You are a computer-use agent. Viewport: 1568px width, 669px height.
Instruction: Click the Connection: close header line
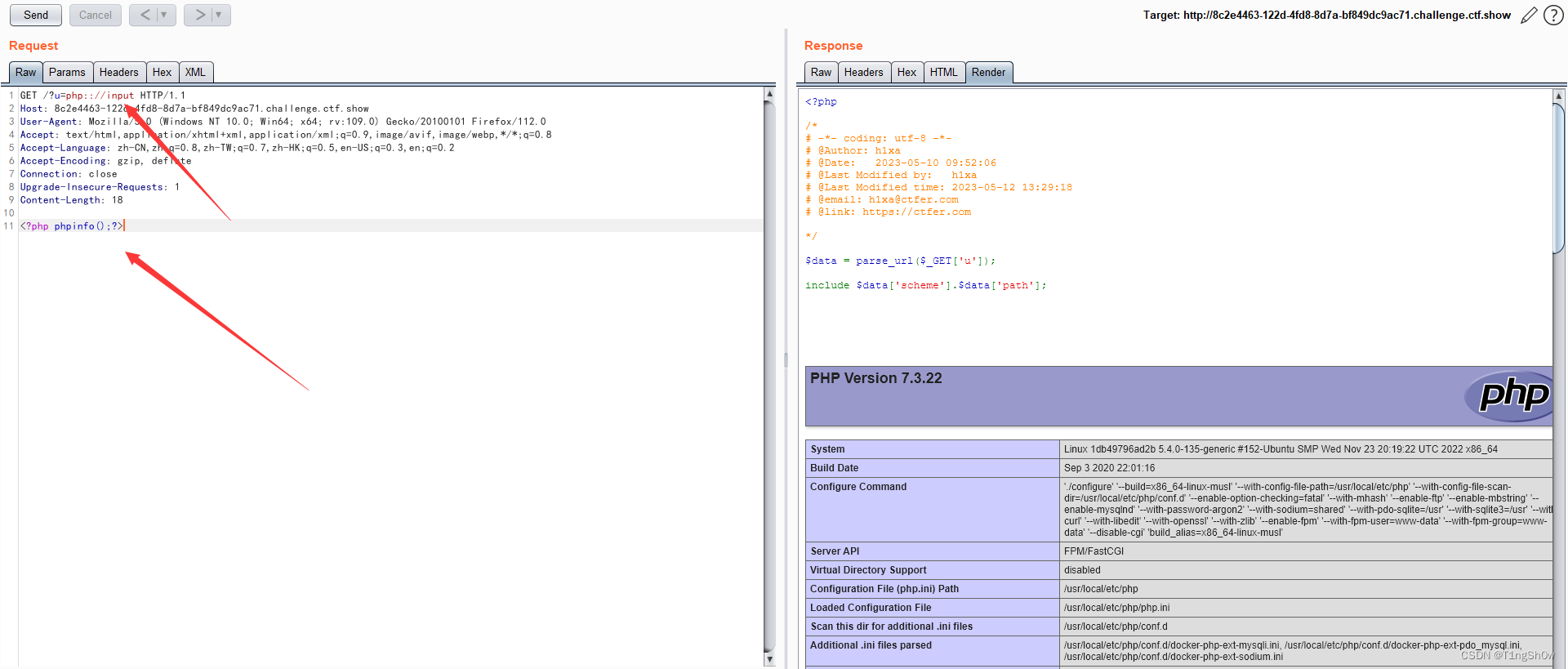(69, 174)
